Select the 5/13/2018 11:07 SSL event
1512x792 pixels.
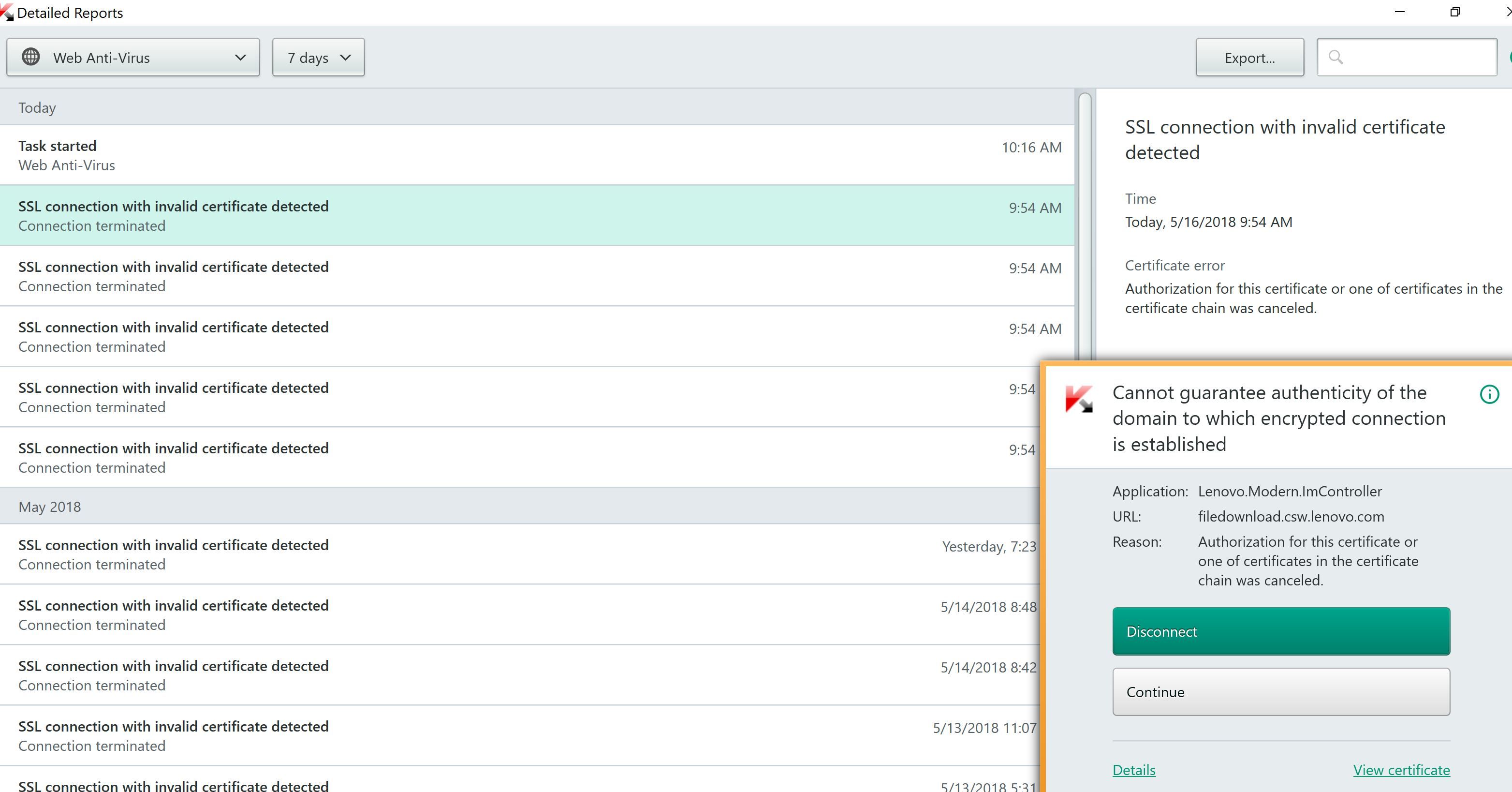[519, 736]
